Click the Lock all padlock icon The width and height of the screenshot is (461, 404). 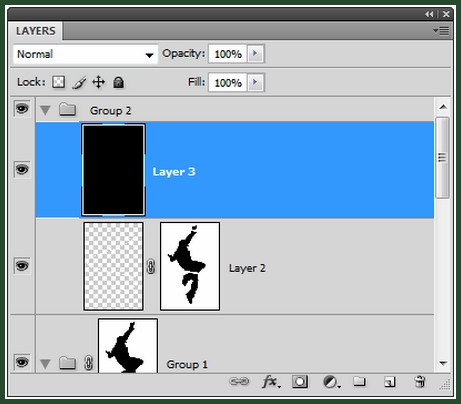[118, 82]
